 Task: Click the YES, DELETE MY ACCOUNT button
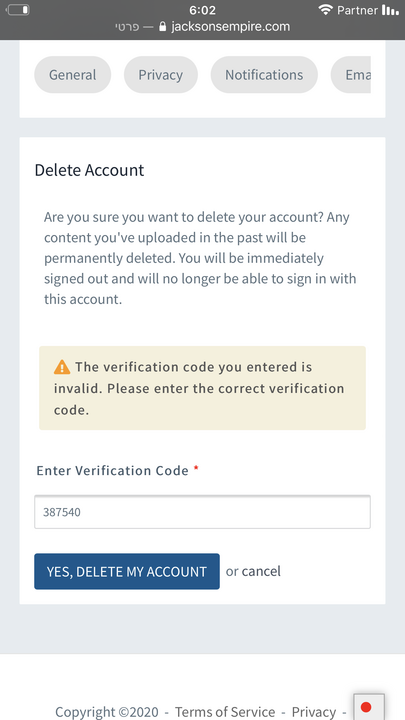tap(127, 571)
